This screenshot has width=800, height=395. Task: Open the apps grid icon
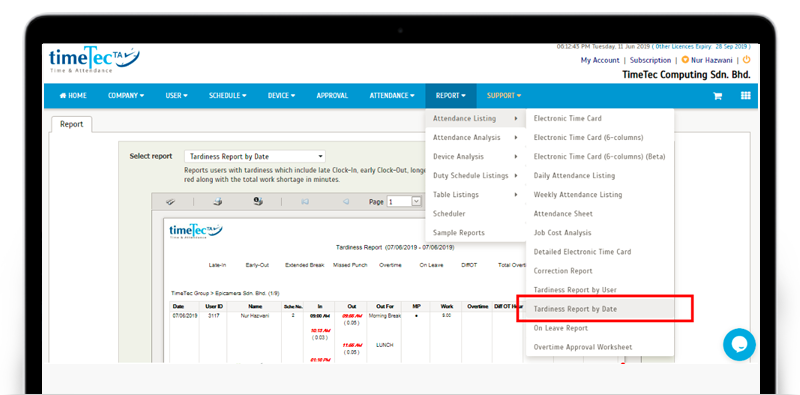coord(745,95)
